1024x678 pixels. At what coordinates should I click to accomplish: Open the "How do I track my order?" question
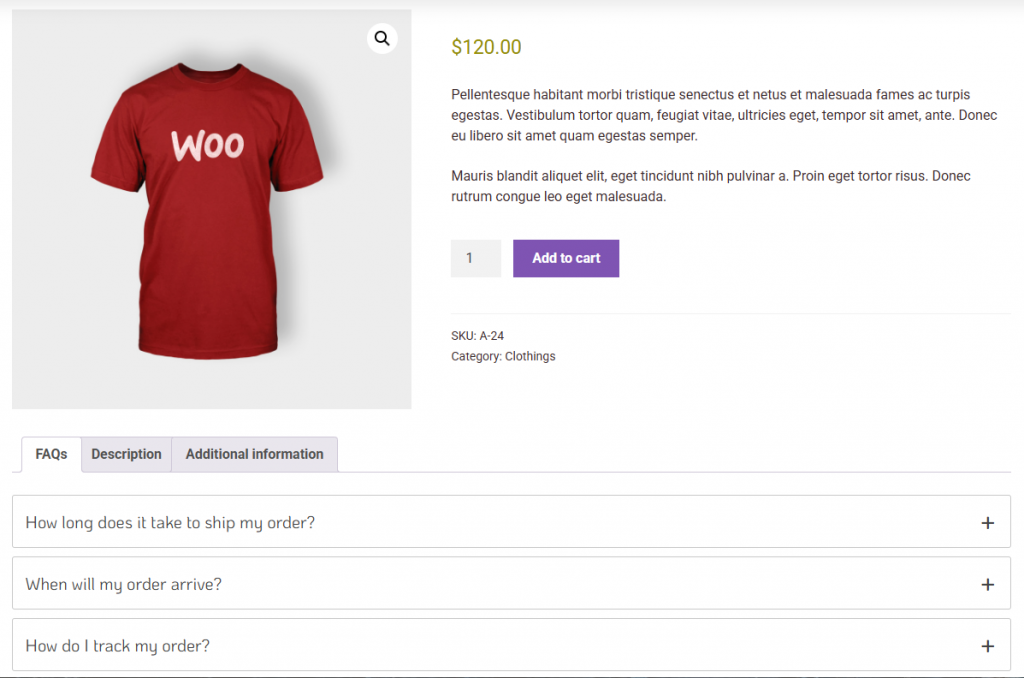click(118, 646)
